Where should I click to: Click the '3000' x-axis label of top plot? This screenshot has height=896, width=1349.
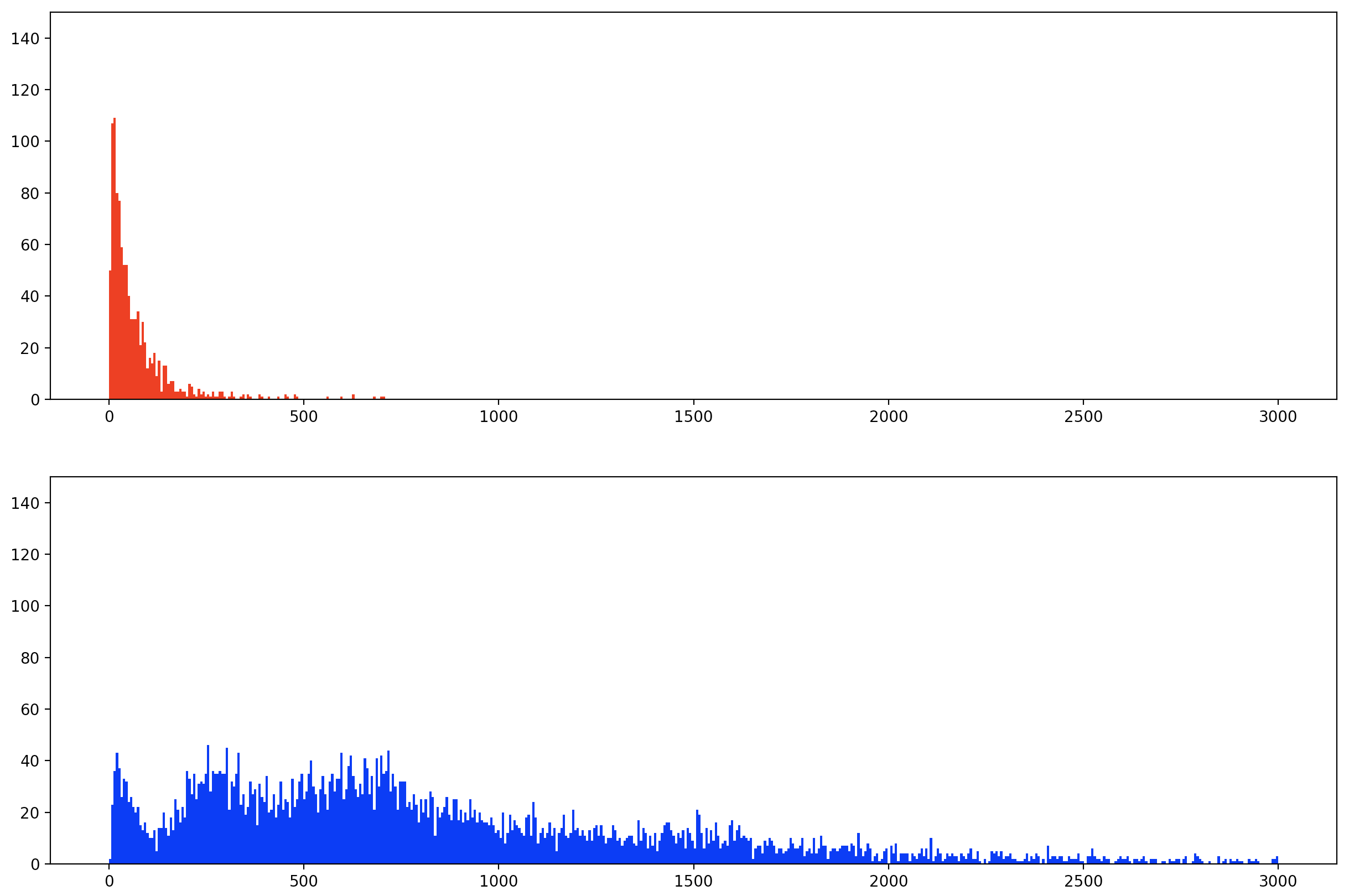tap(1278, 417)
